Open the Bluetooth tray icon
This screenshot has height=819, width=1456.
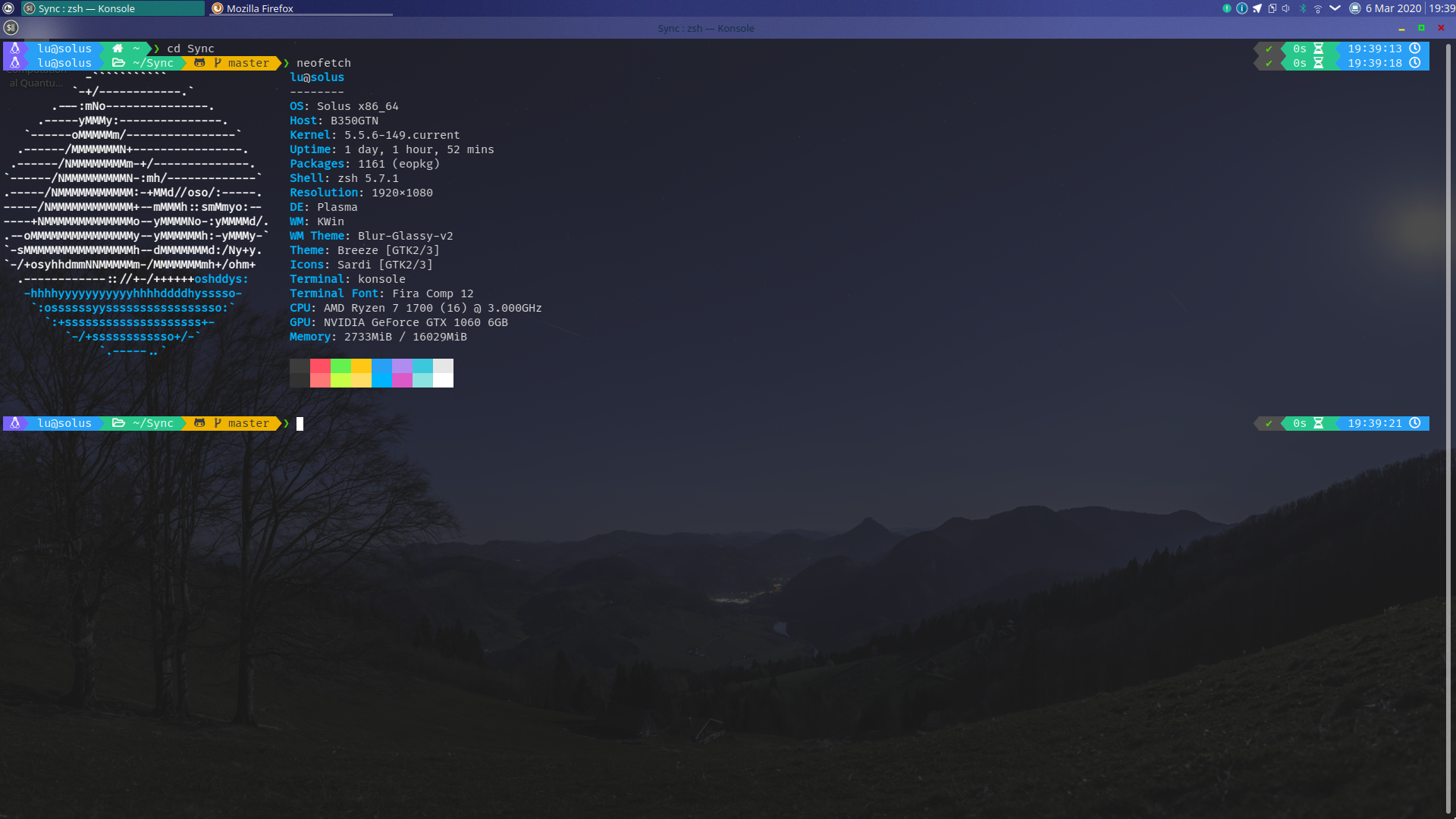1304,8
